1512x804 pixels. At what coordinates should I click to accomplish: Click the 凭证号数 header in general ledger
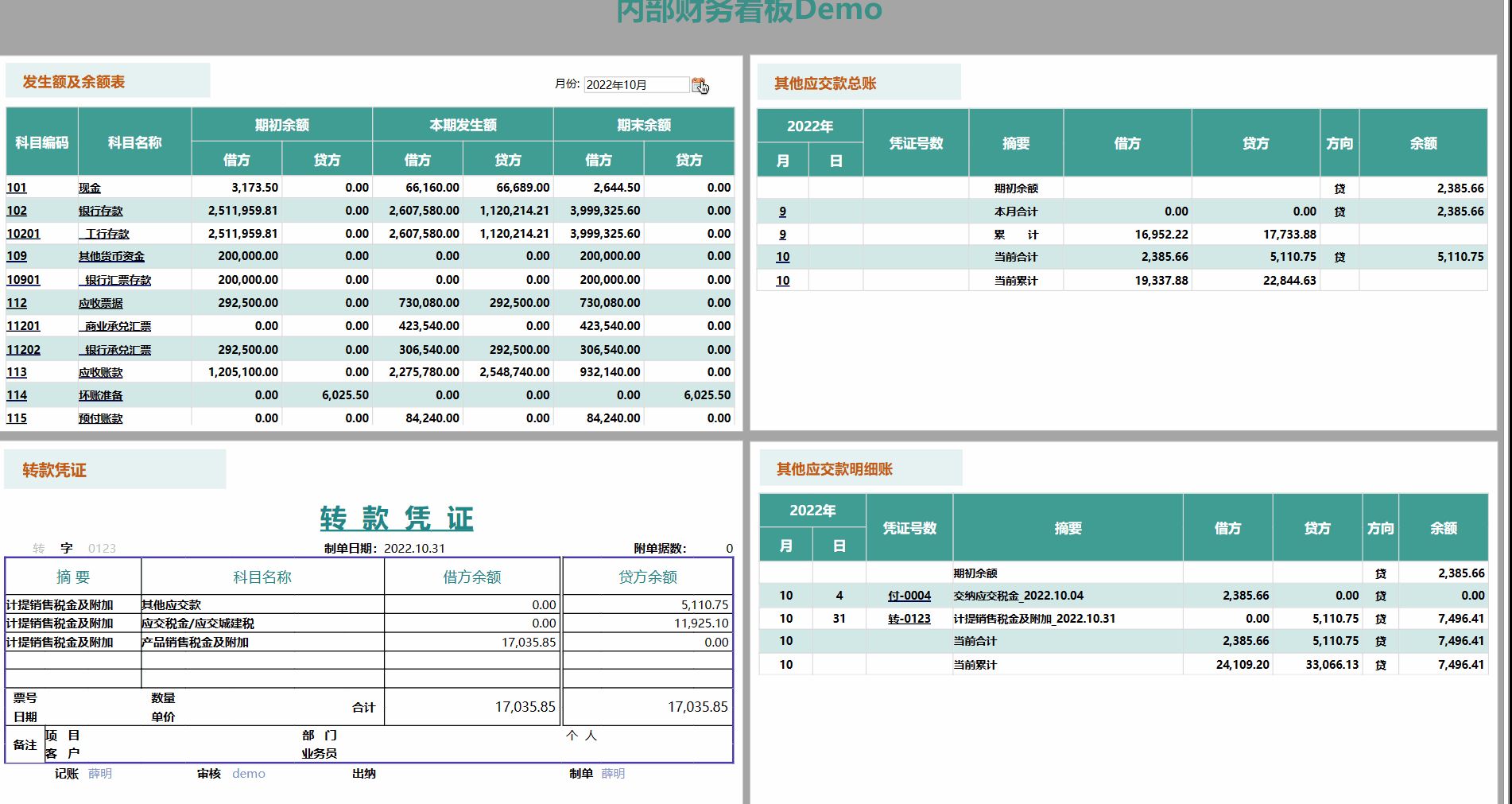click(x=916, y=143)
